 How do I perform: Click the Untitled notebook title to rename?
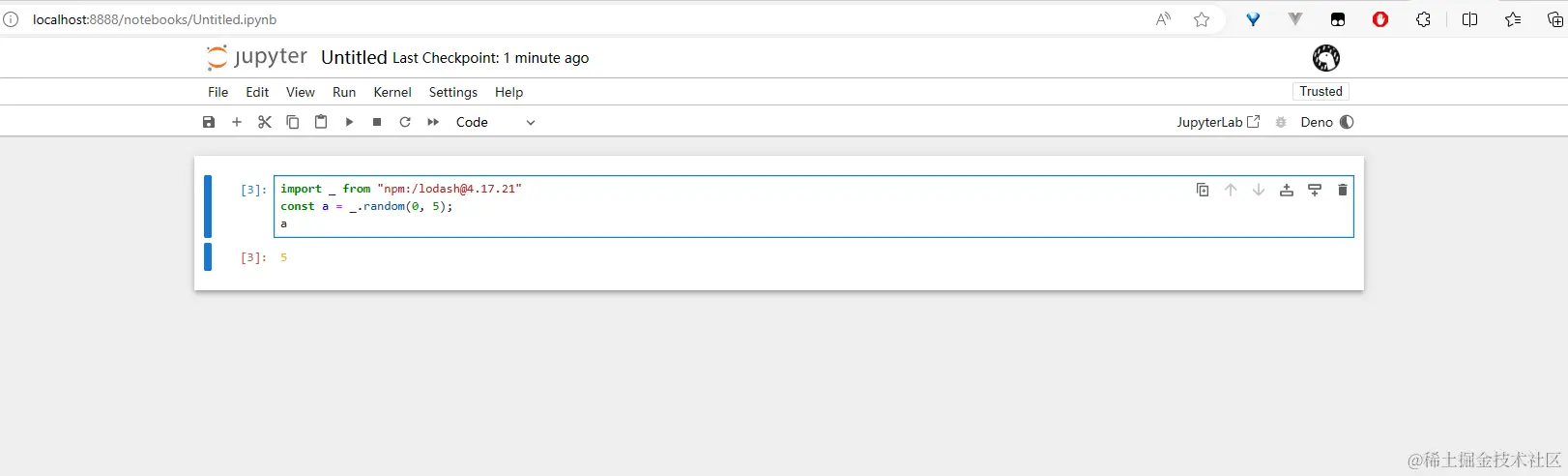point(354,57)
